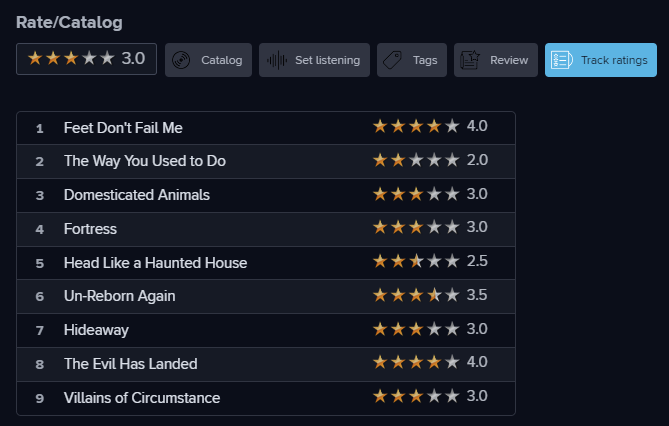Rate Domesticated Animals four stars
Image resolution: width=669 pixels, height=426 pixels.
tap(434, 194)
